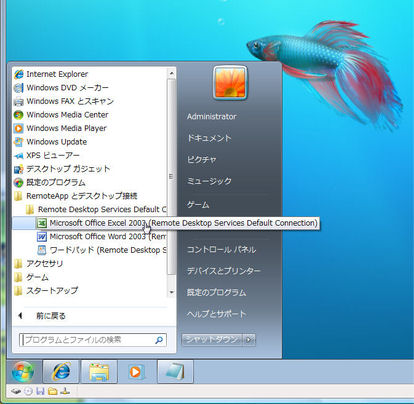
Task: Click the user account flower picture
Action: click(x=230, y=83)
